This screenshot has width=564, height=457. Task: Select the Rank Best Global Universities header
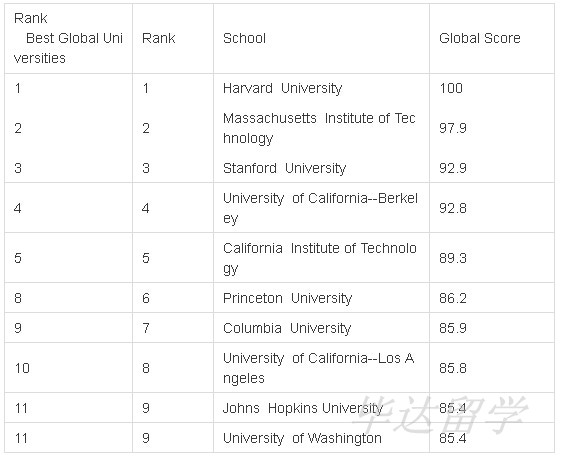pos(68,38)
